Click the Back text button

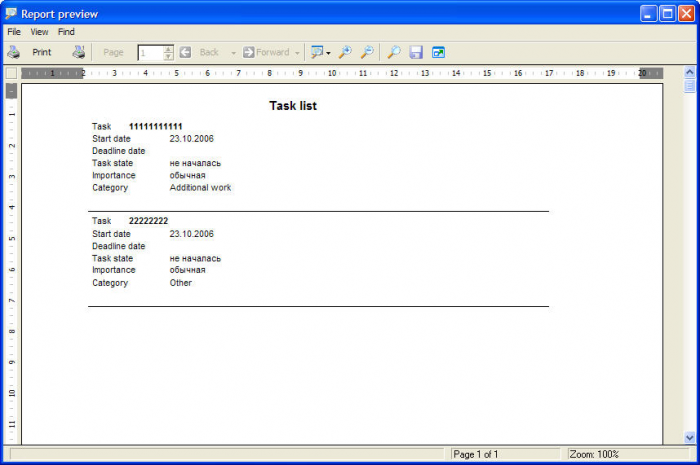pos(209,52)
